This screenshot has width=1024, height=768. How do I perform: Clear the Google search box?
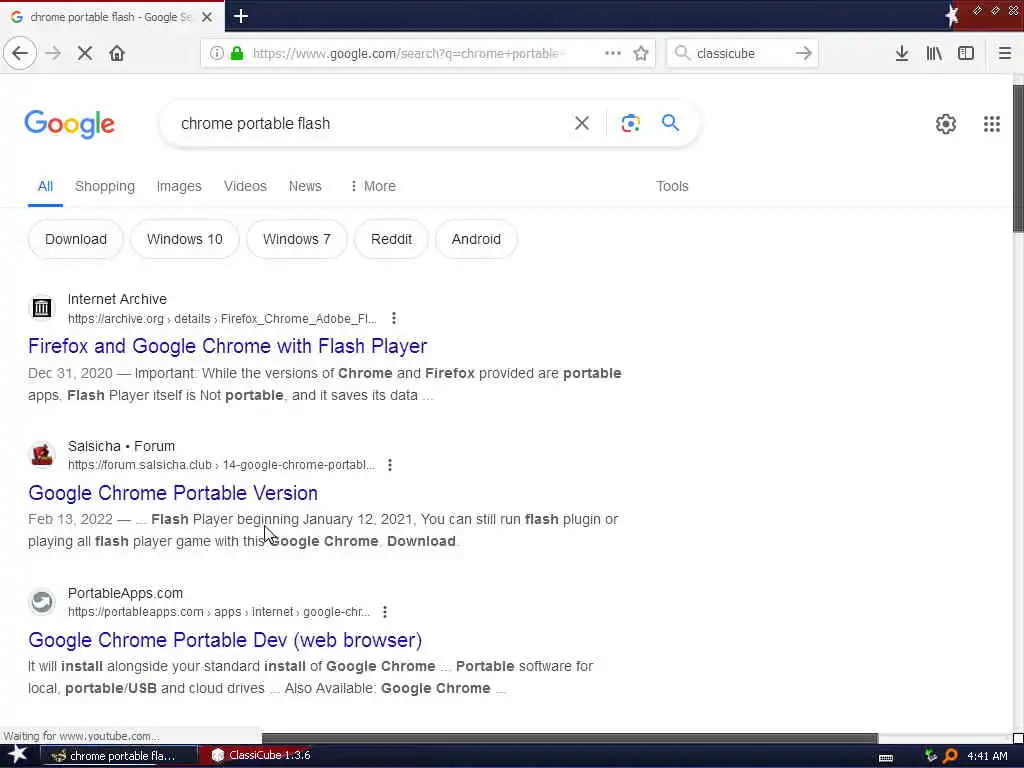click(582, 123)
